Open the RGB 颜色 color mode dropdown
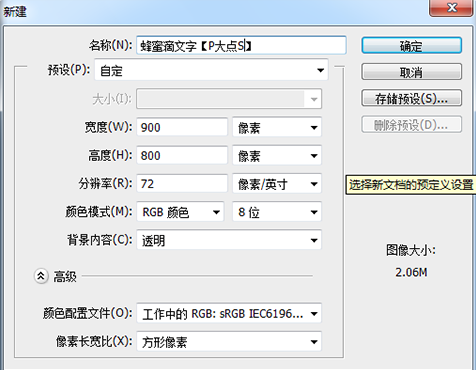This screenshot has height=370, width=476. (x=180, y=212)
